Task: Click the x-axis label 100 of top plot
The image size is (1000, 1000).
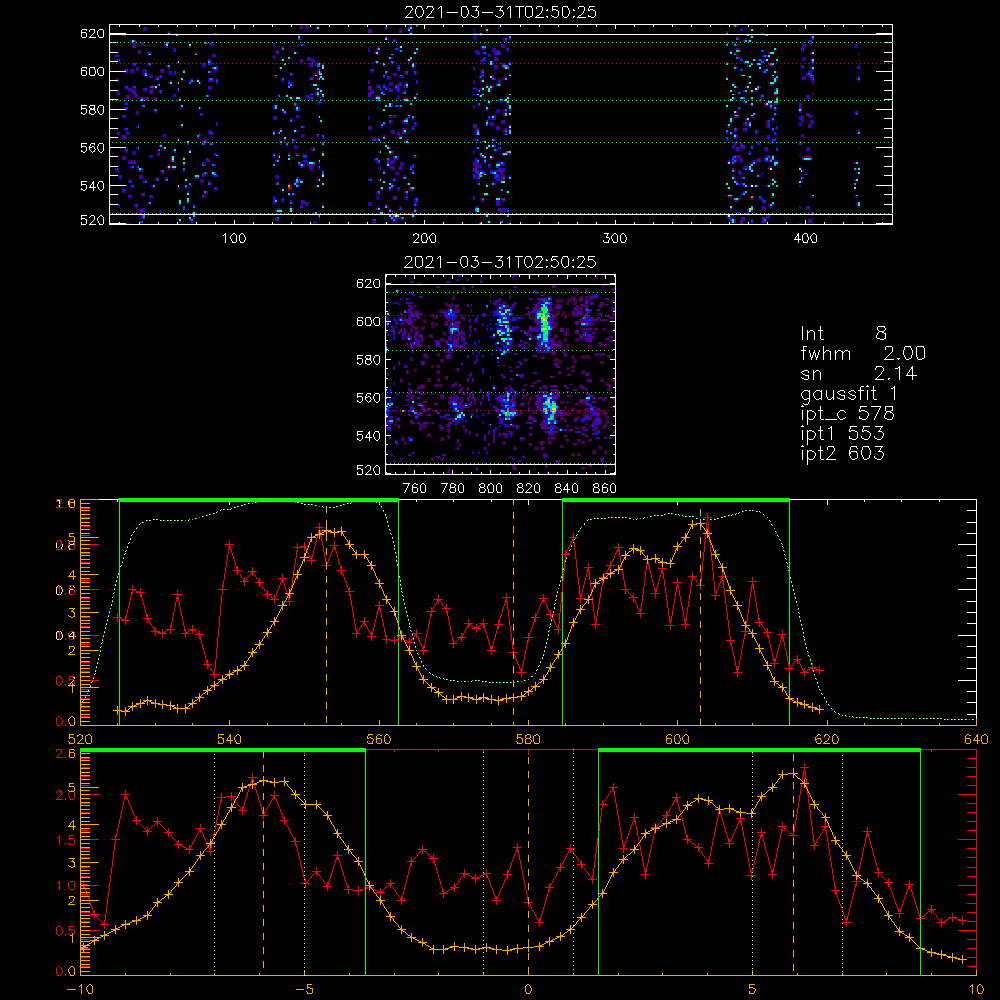Action: tap(234, 239)
